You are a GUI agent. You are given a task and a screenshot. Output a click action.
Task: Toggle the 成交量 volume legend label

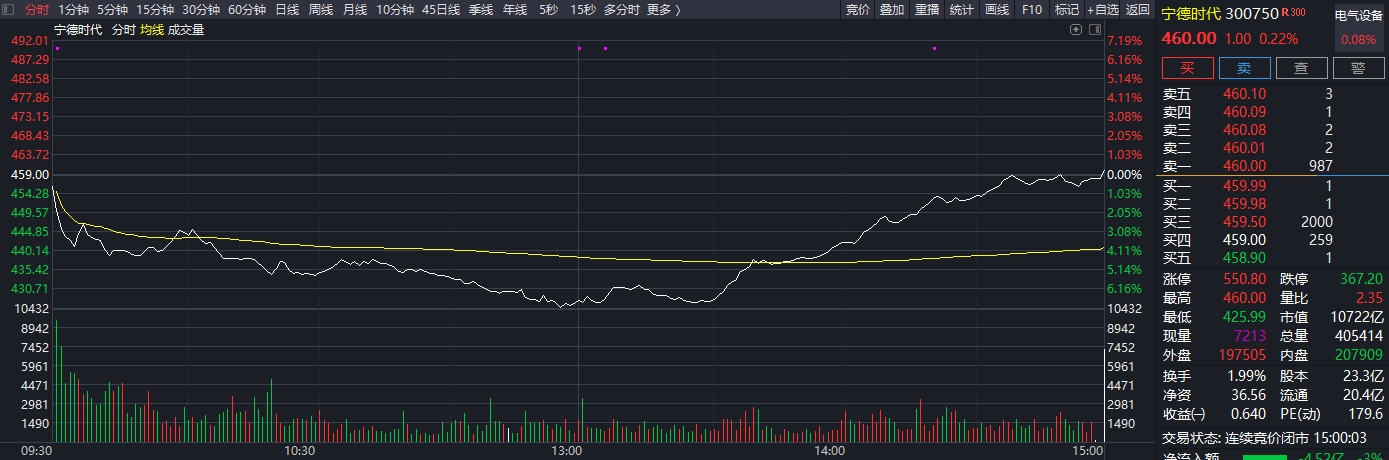(186, 30)
